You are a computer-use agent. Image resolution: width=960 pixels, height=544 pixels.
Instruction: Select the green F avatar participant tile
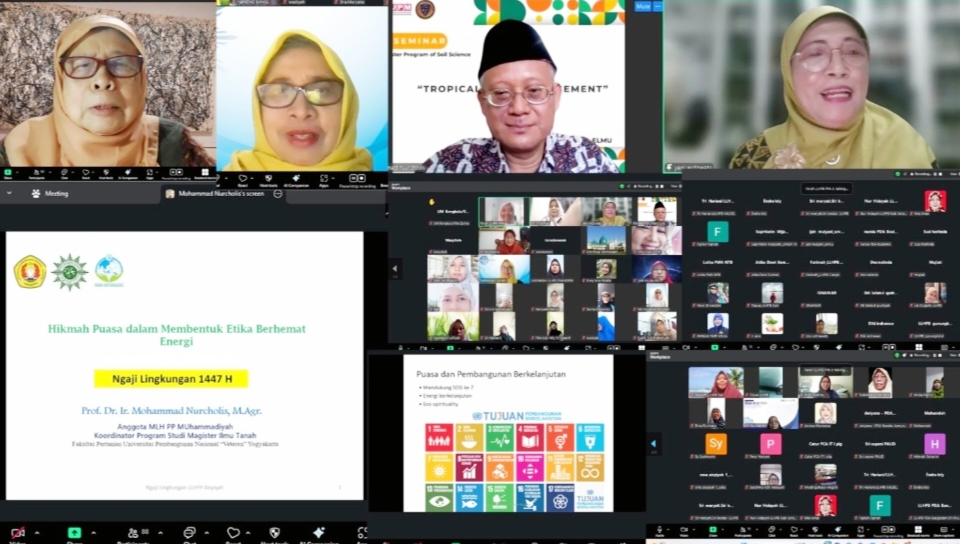click(718, 231)
